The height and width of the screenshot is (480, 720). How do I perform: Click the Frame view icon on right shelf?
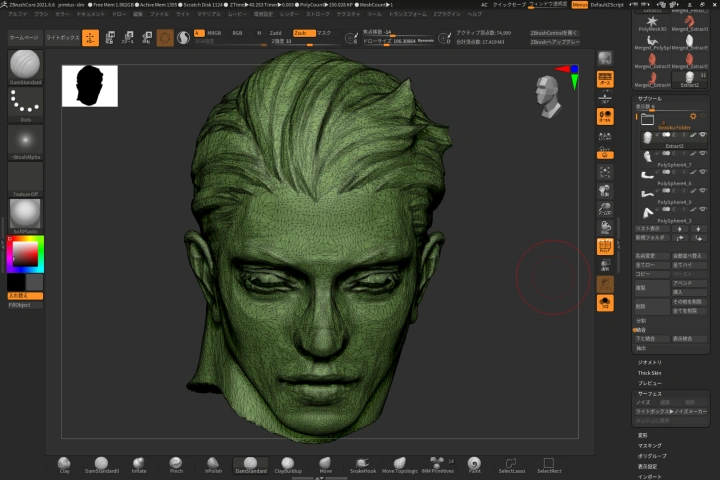(605, 172)
